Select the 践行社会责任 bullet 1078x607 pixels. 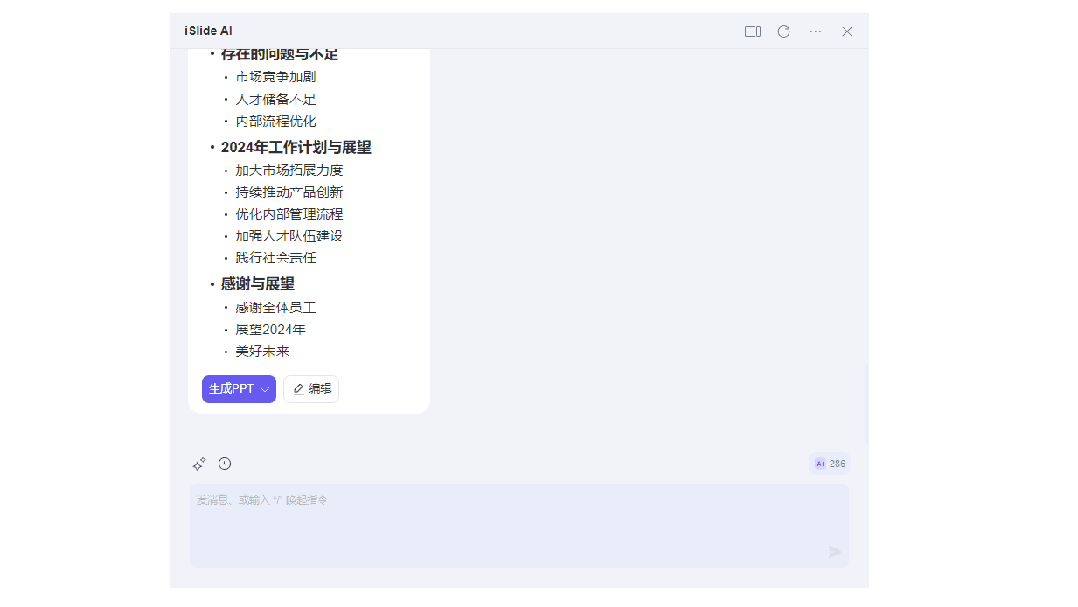[276, 258]
